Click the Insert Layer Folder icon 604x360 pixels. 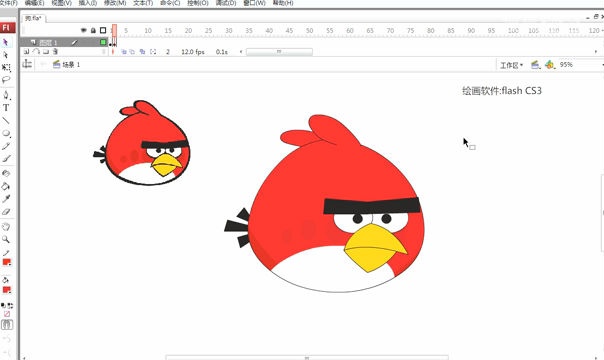pos(46,52)
